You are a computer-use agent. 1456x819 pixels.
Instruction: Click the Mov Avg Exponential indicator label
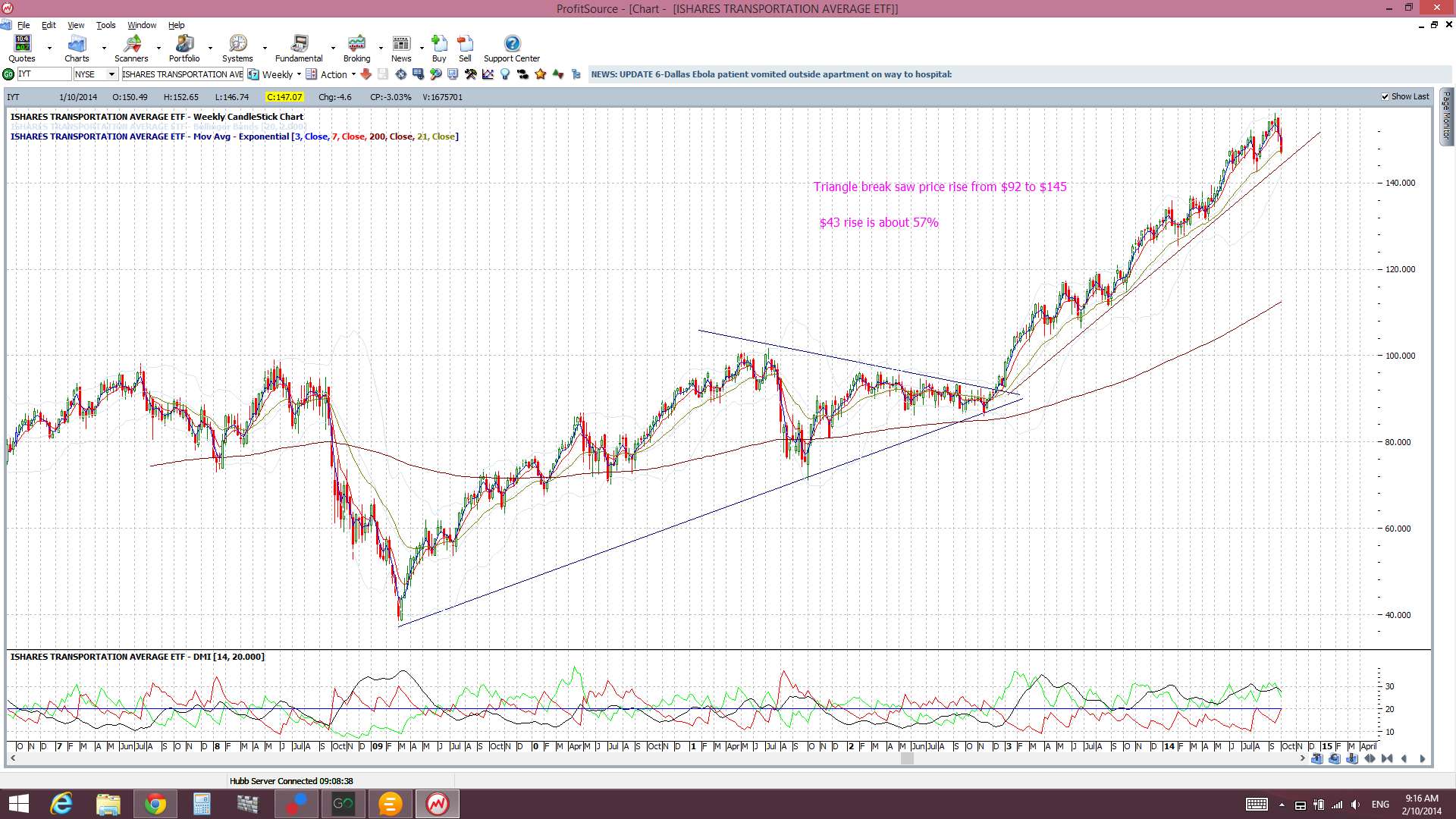[234, 136]
